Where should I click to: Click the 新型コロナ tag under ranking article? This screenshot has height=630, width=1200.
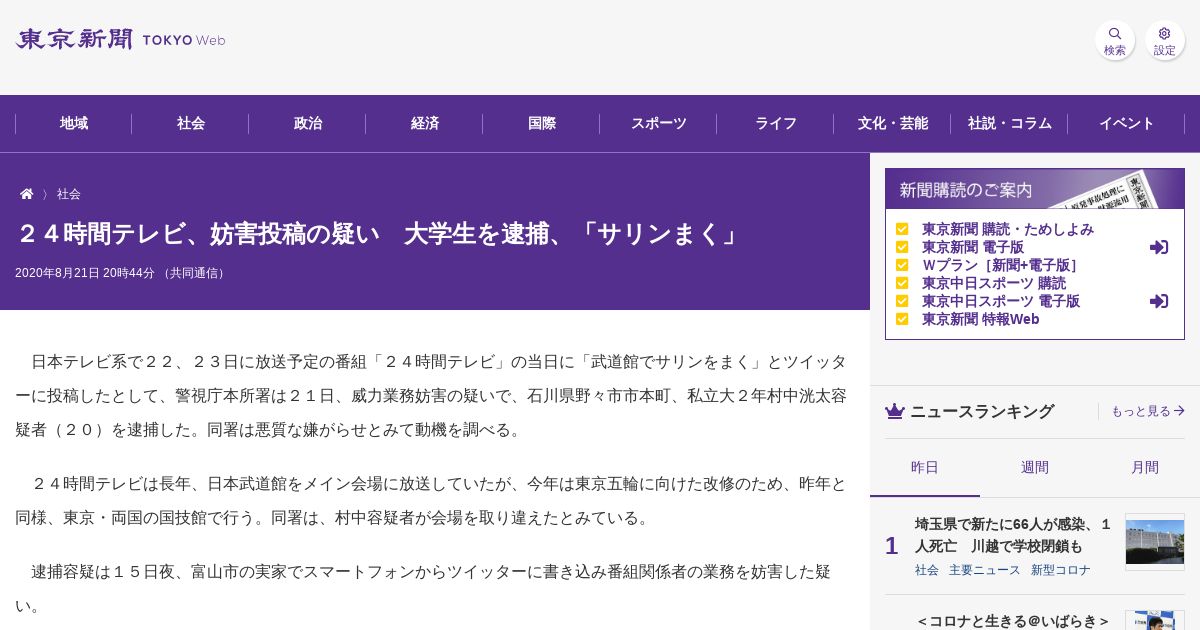1061,570
